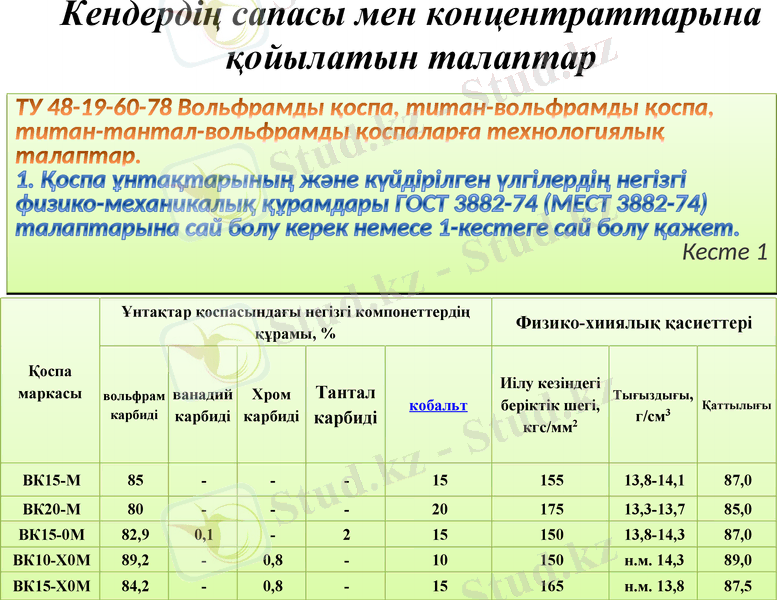The width and height of the screenshot is (777, 600).
Task: Click the cobalt value '15' in the ВК15-0М row
Action: [440, 535]
